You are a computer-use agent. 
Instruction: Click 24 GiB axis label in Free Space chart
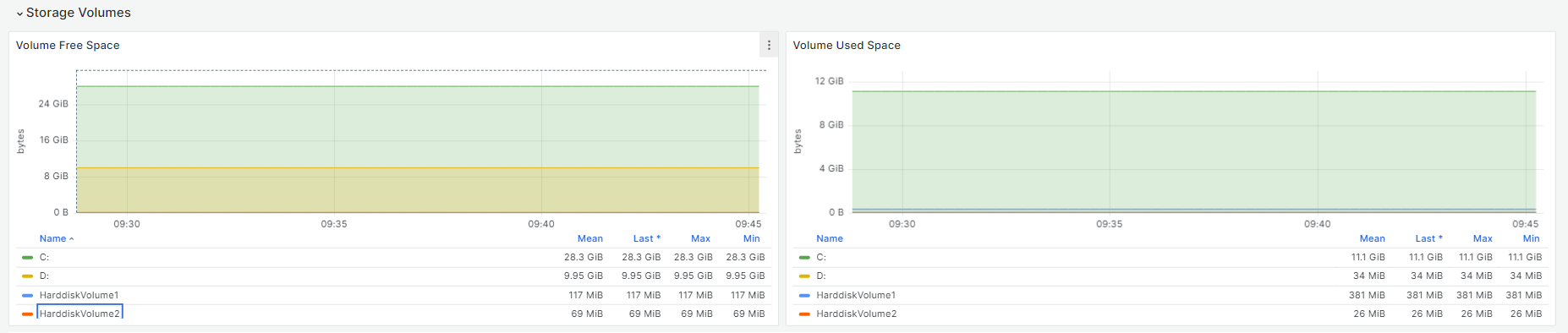[x=53, y=104]
